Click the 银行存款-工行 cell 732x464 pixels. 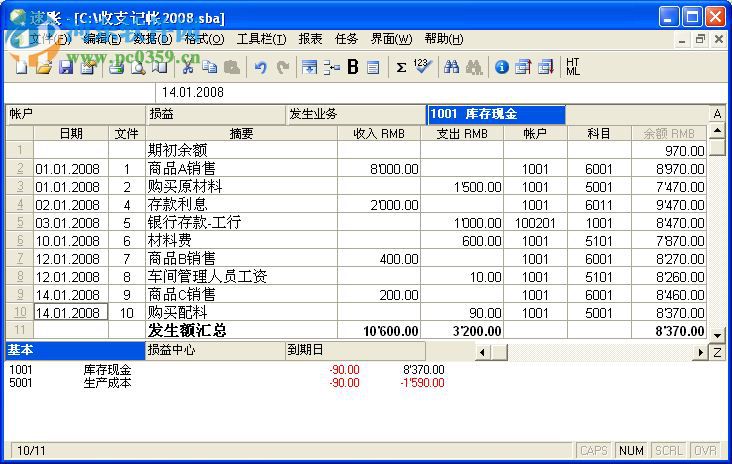coord(241,223)
